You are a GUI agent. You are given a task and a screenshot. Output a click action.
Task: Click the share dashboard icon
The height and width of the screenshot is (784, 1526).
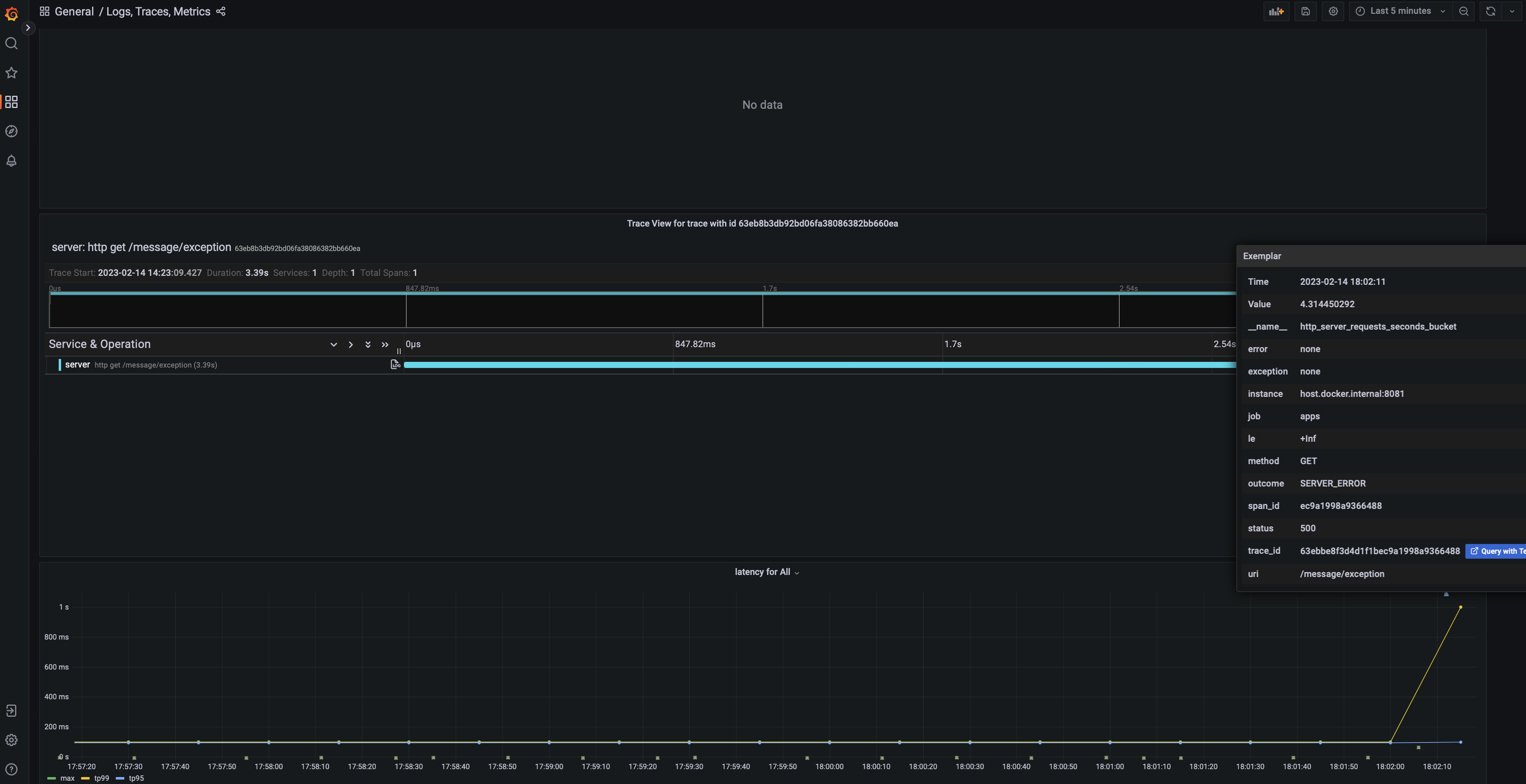tap(221, 11)
